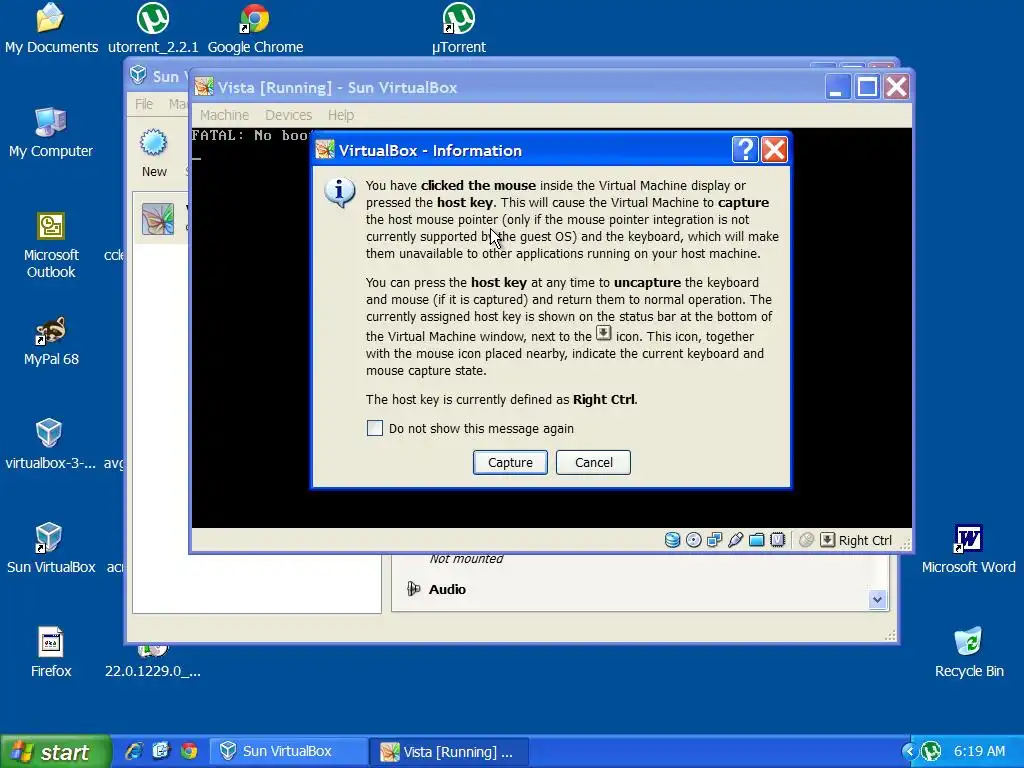Screen dimensions: 1024x768
Task: Click the blue info bubble icon in dialog
Action: [340, 193]
